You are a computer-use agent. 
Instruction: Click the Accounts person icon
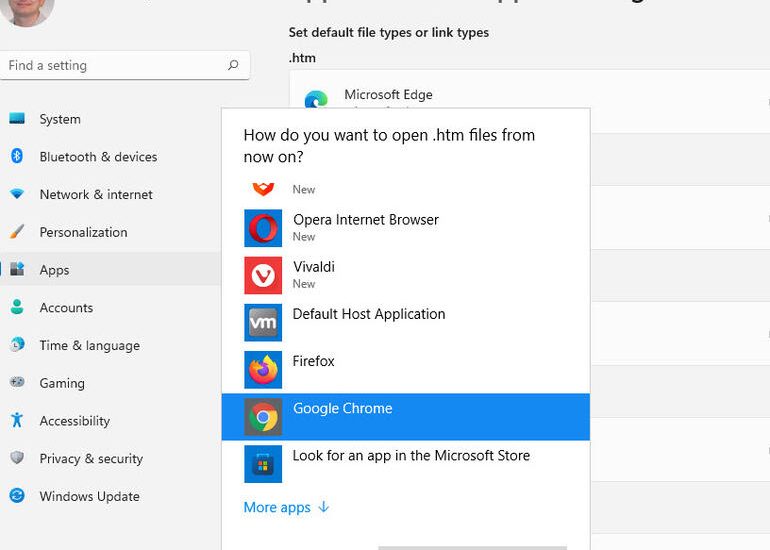coord(17,307)
